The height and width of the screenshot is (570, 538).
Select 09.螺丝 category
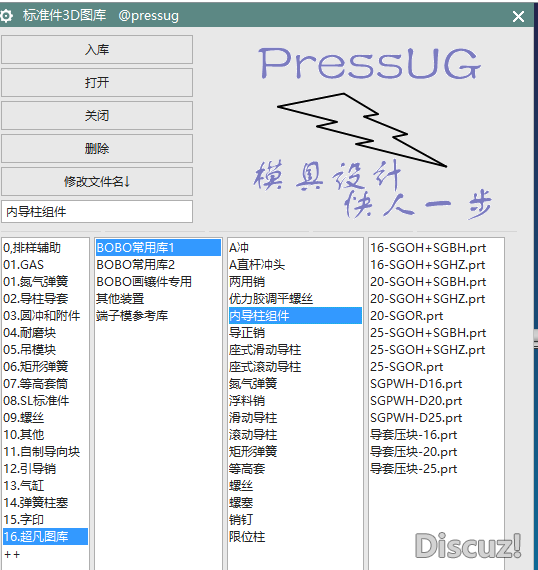pos(45,418)
